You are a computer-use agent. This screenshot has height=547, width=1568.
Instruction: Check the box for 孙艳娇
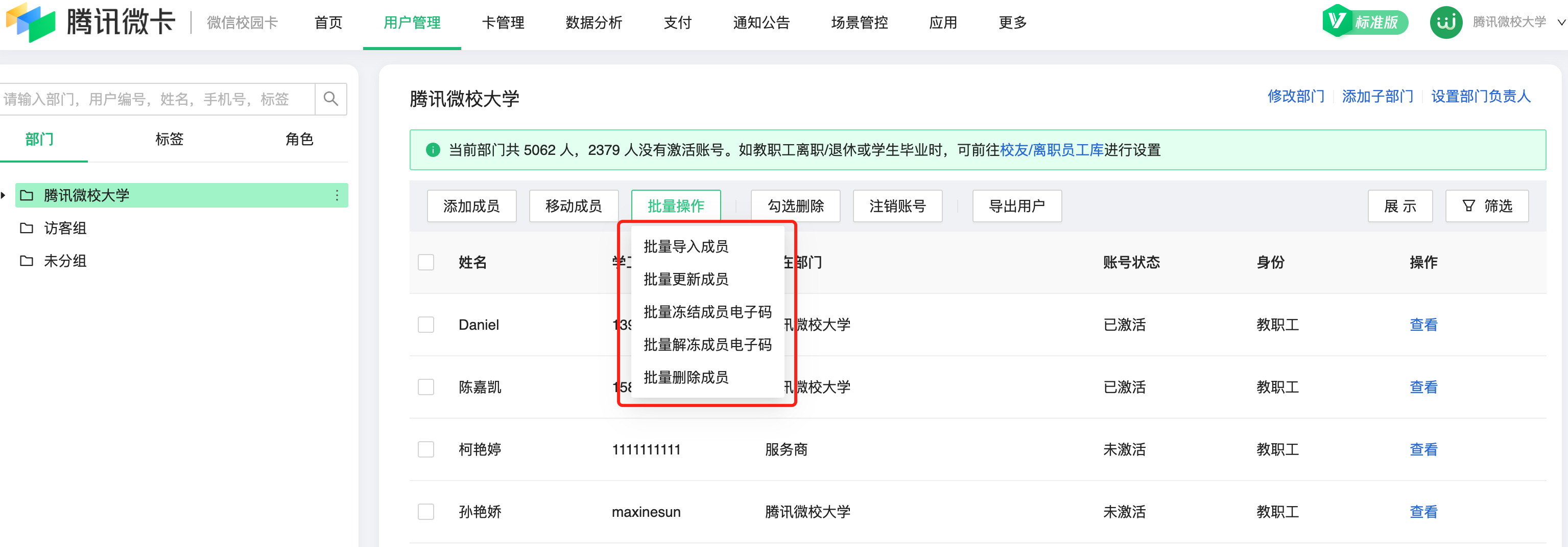coord(426,512)
